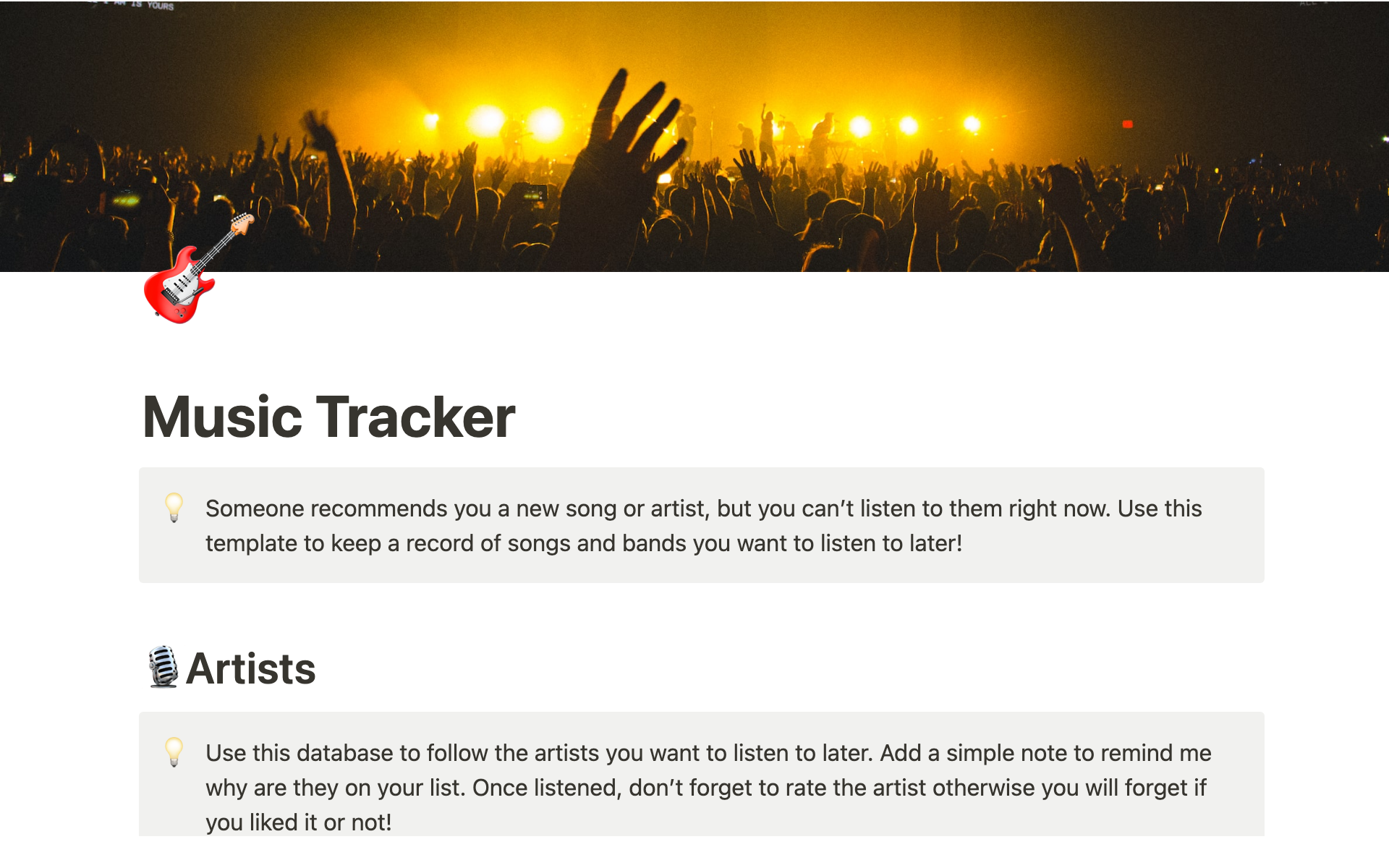Click the word "Tracker" in the page title
Screen dimensions: 1389x868
(x=415, y=417)
